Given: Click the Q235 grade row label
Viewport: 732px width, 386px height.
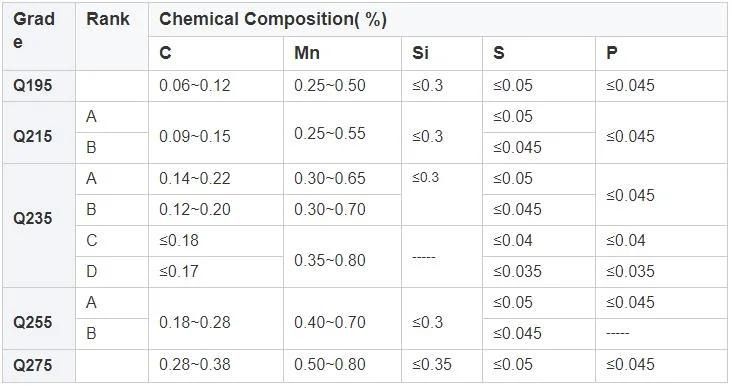Looking at the screenshot, I should pyautogui.click(x=39, y=225).
